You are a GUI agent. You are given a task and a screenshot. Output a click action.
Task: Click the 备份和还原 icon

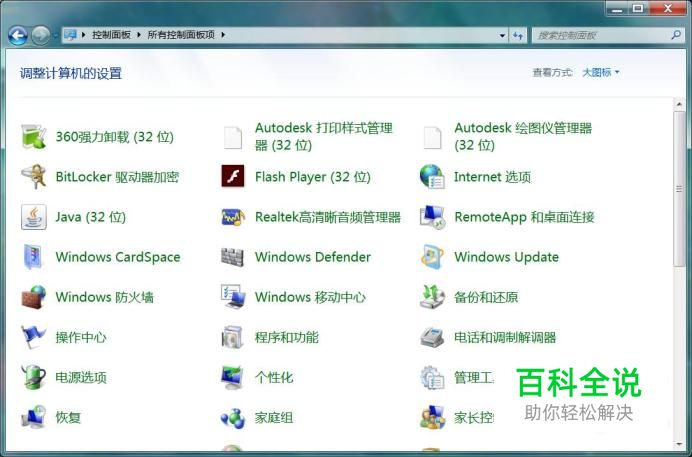click(x=432, y=297)
